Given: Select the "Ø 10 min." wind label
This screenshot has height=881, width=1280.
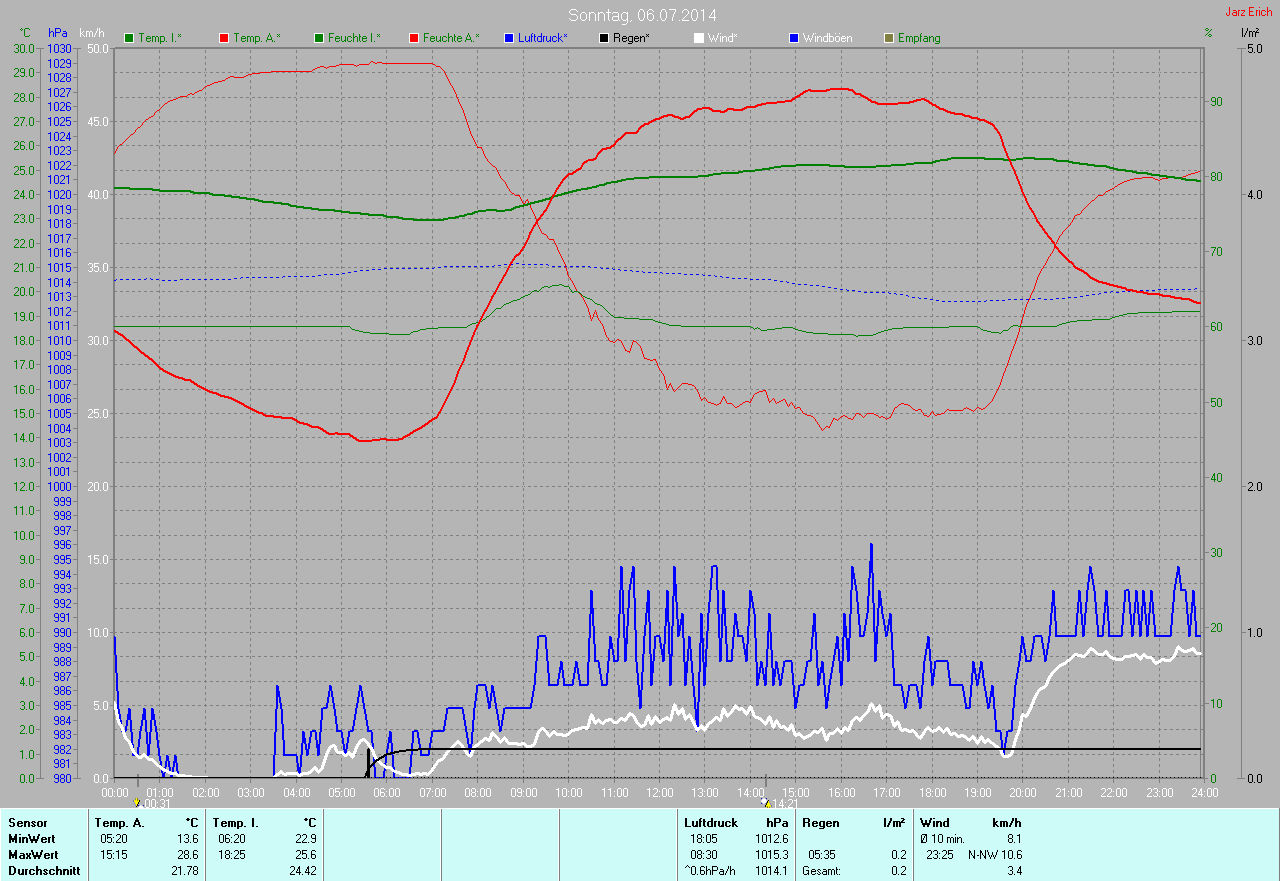Looking at the screenshot, I should click(x=942, y=839).
